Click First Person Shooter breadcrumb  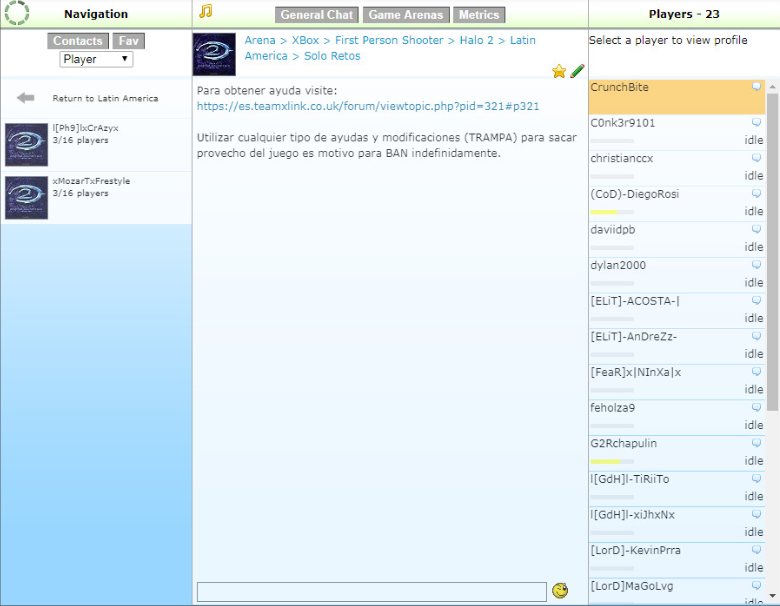click(389, 40)
